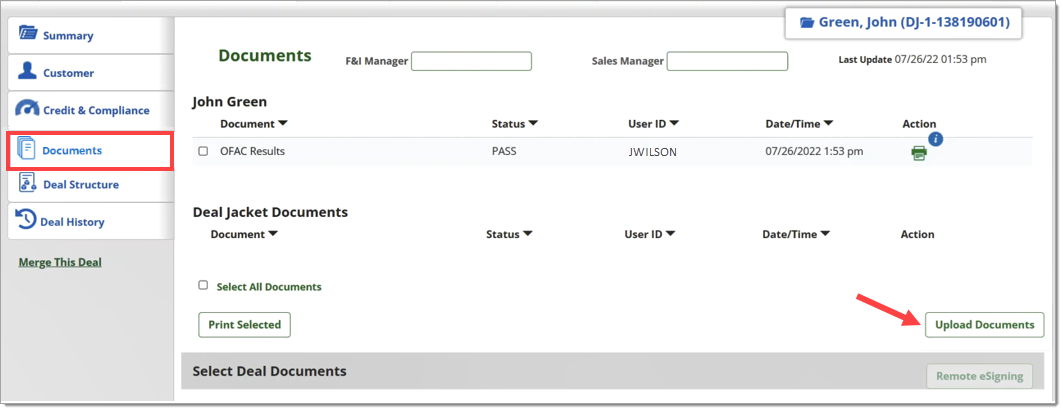Click the Deal History clock icon
This screenshot has width=1063, height=411.
tap(26, 219)
